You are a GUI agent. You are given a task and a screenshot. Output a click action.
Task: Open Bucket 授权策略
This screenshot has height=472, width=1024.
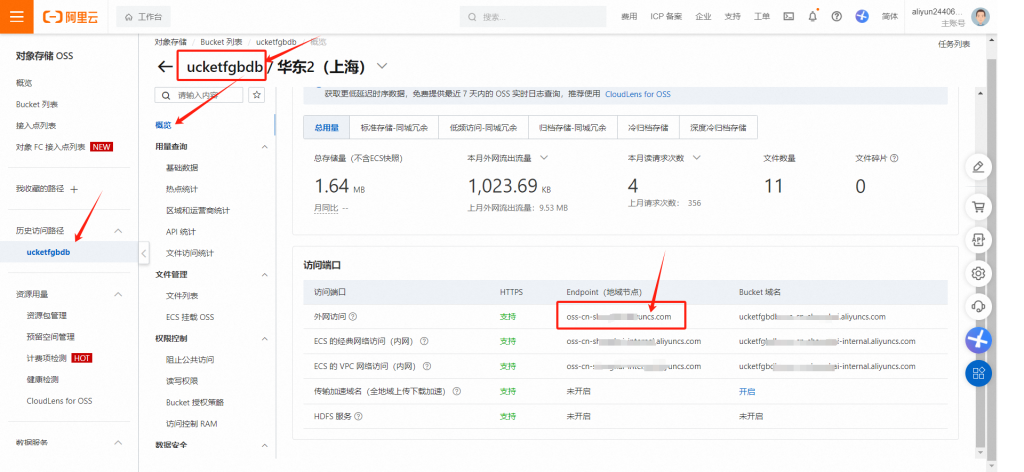pyautogui.click(x=195, y=402)
